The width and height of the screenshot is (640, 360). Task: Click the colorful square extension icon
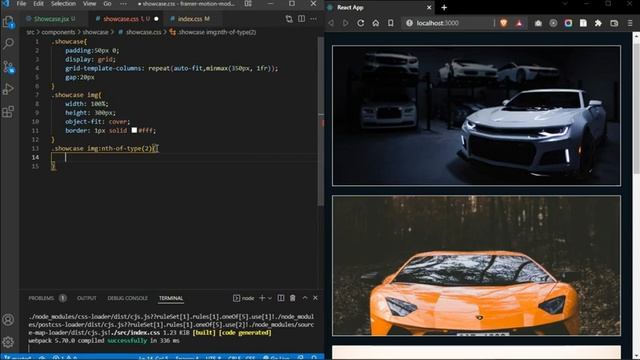568,23
